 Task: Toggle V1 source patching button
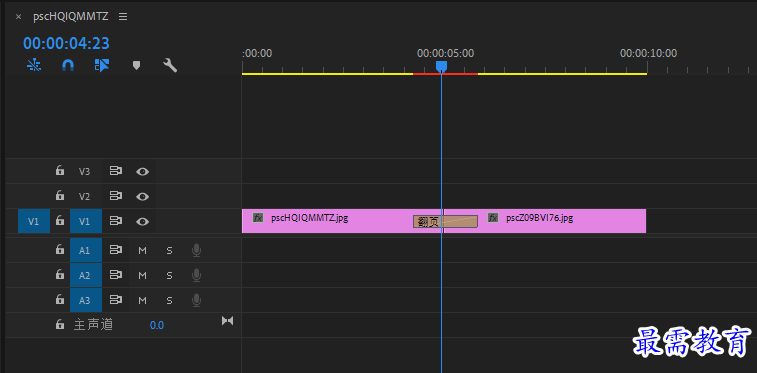click(33, 221)
